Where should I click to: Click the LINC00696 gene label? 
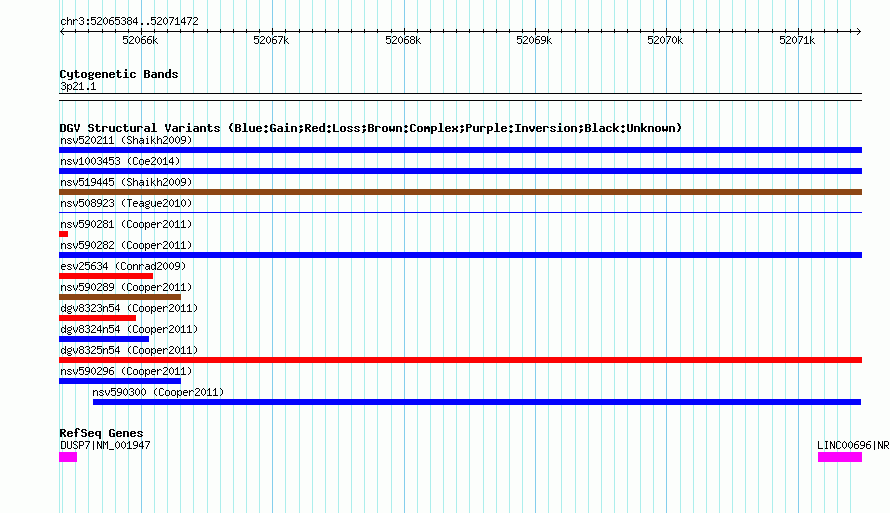pyautogui.click(x=853, y=445)
